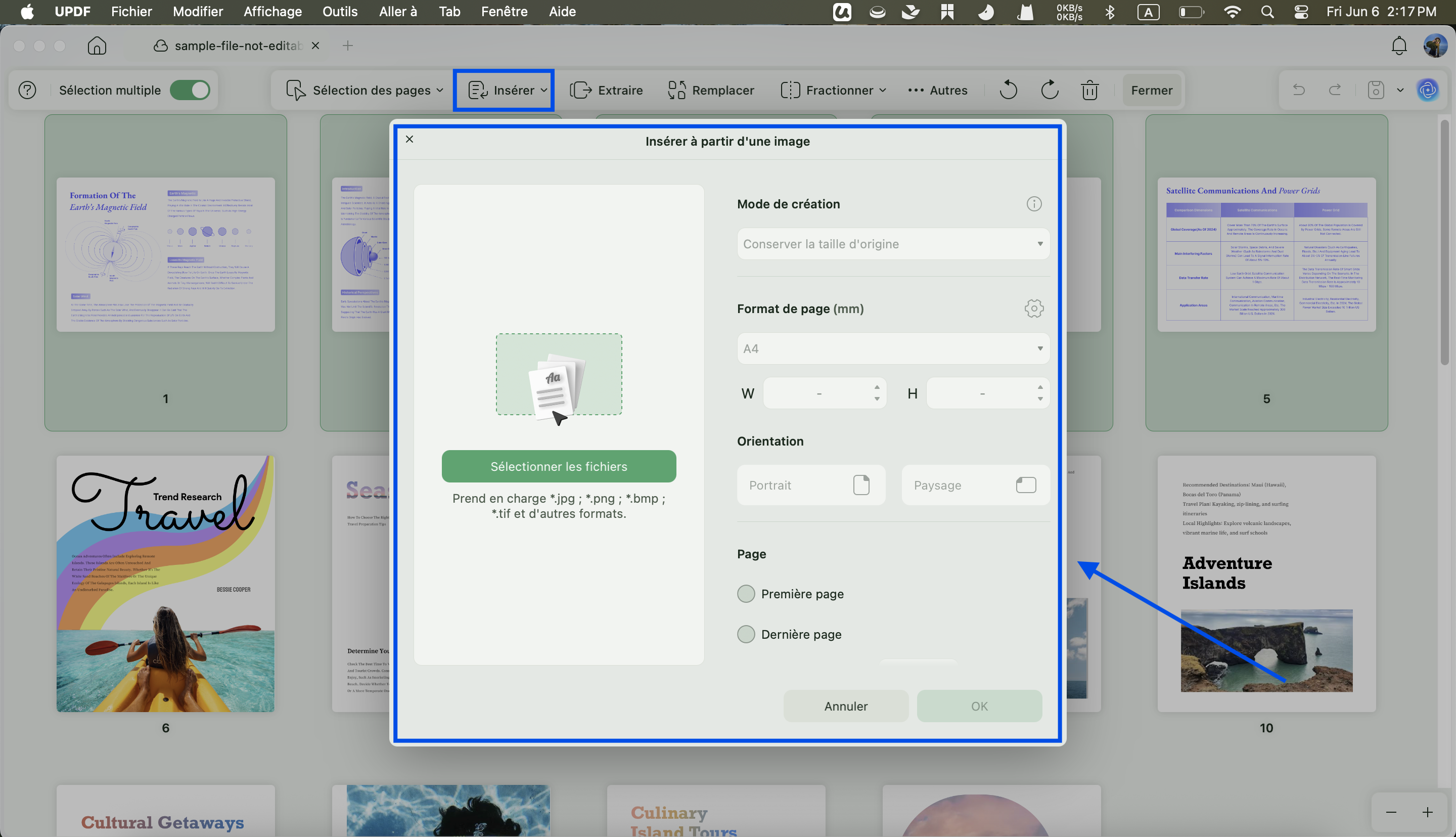The image size is (1456, 837).
Task: Click Extraire in the toolbar
Action: click(606, 90)
